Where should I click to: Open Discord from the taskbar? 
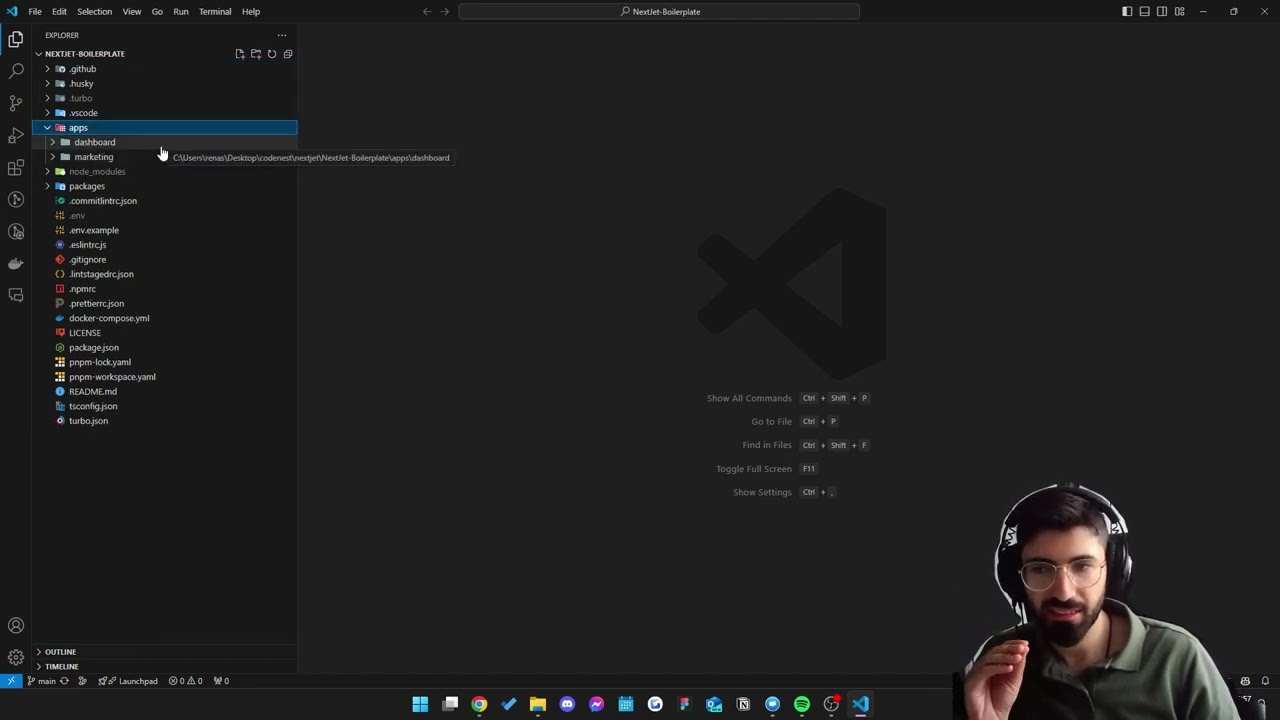coord(567,704)
